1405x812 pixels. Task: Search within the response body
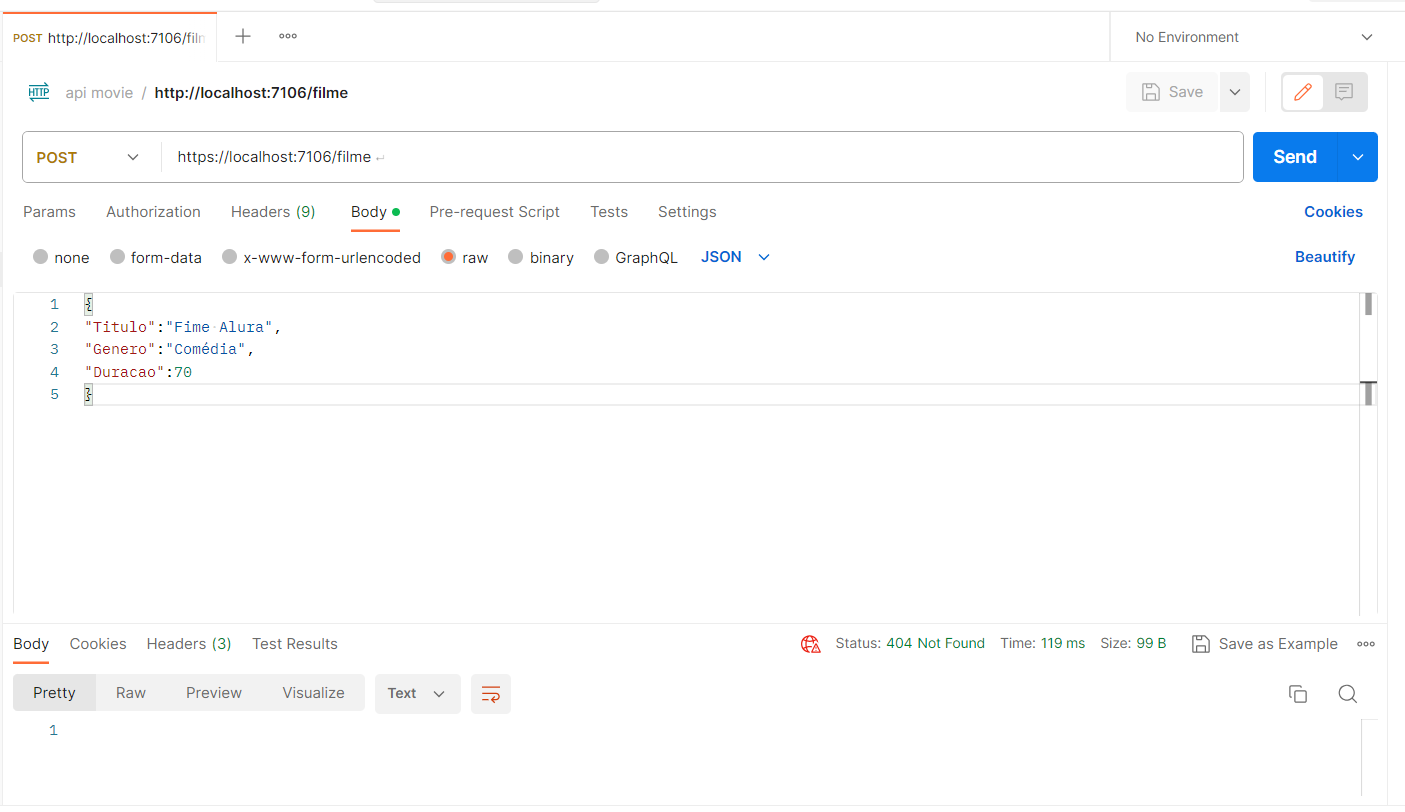[x=1347, y=694]
